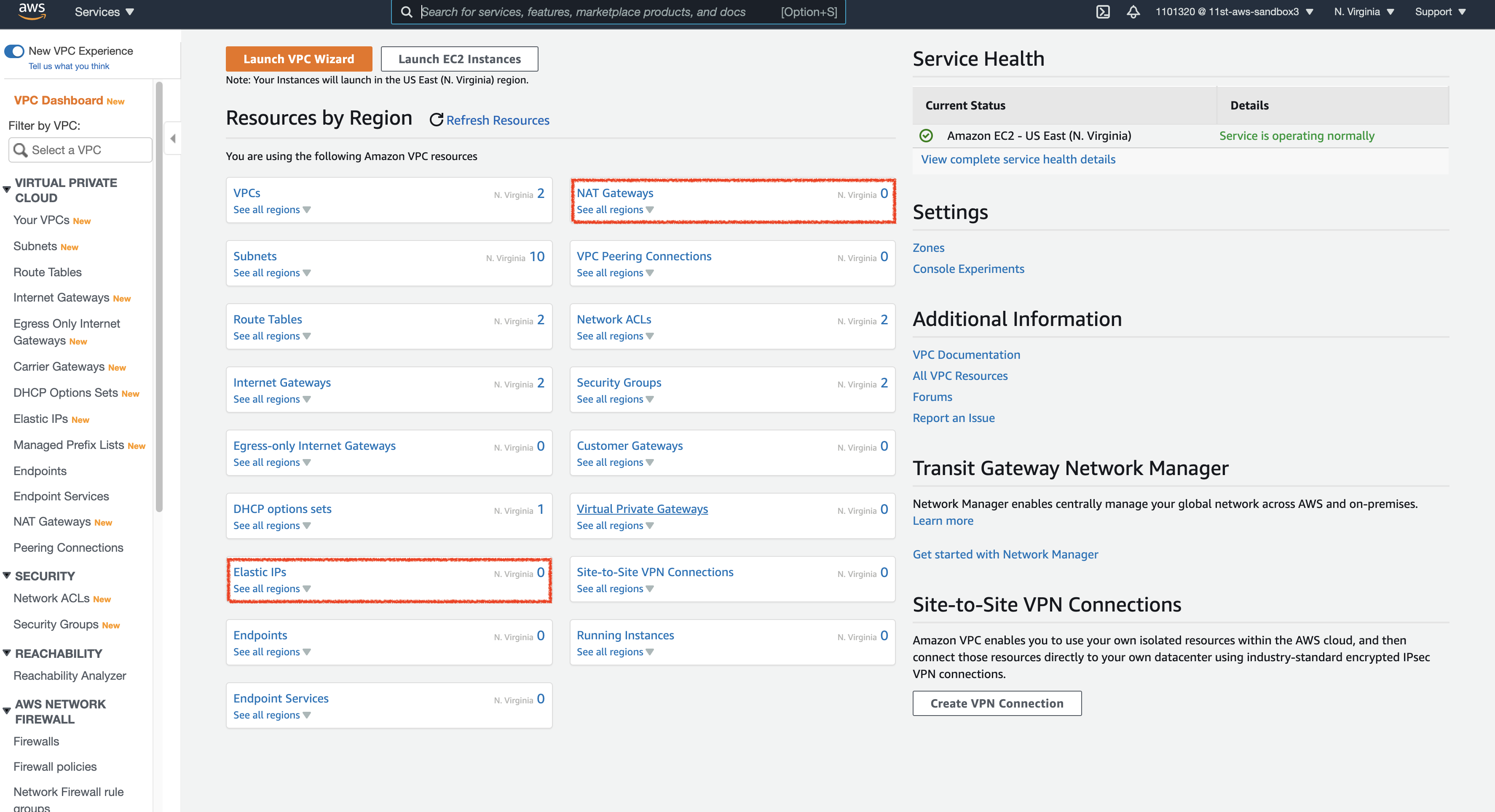Click the green service status check icon

click(926, 136)
